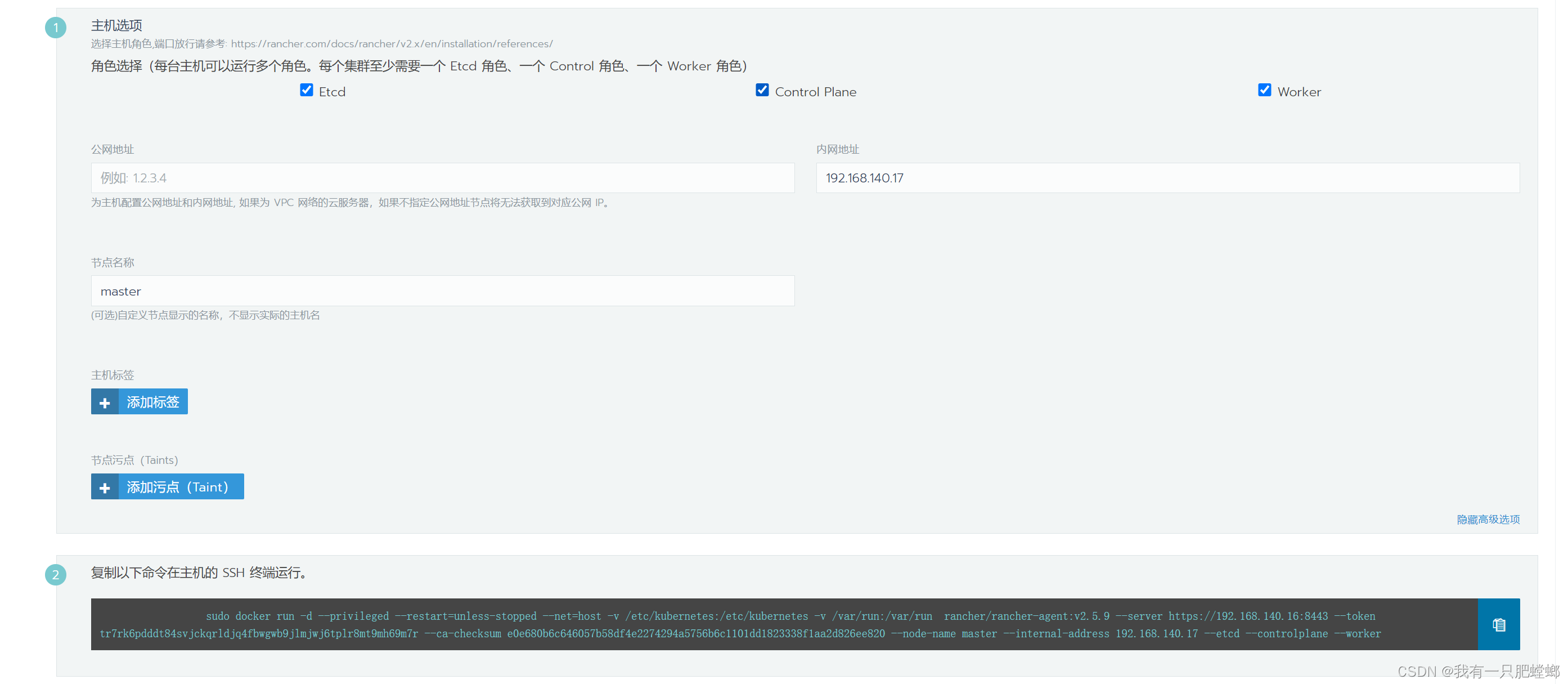
Task: Click the 复制以下命令在主机的 SSH 终端运行 heading
Action: (x=199, y=573)
